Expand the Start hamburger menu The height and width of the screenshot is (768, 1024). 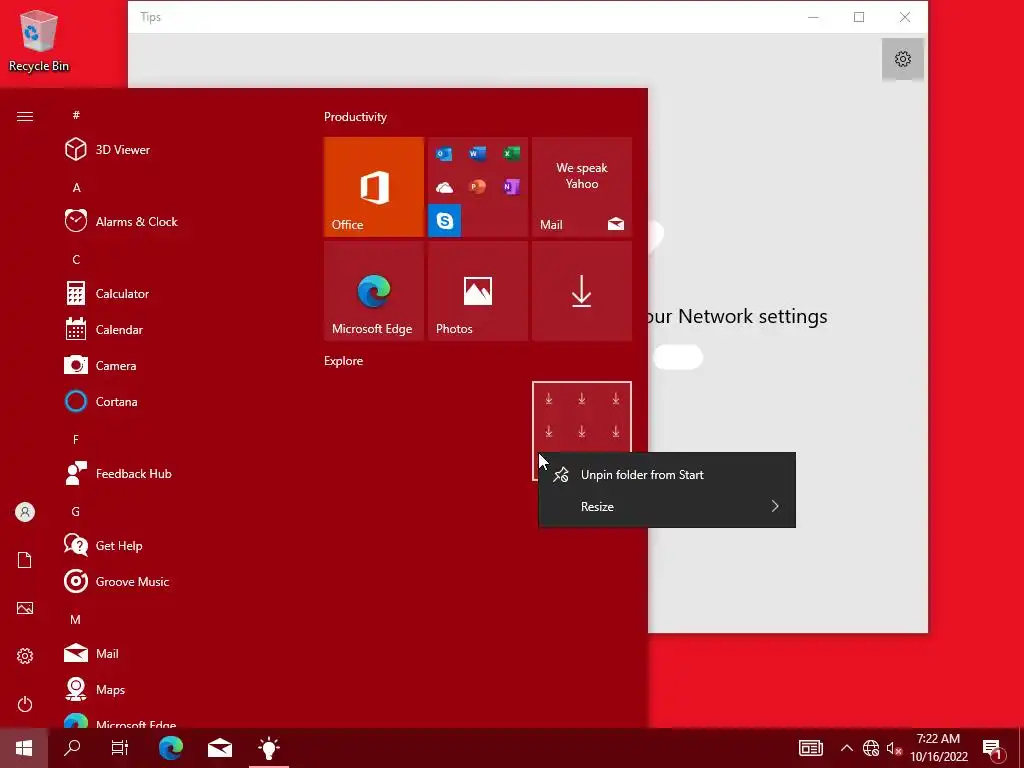coord(25,116)
